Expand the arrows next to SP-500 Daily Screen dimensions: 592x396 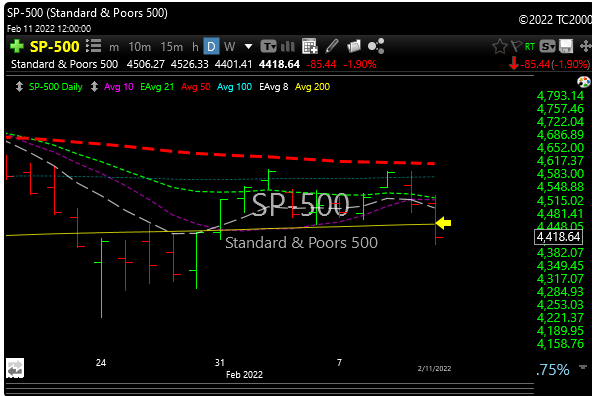coord(19,87)
